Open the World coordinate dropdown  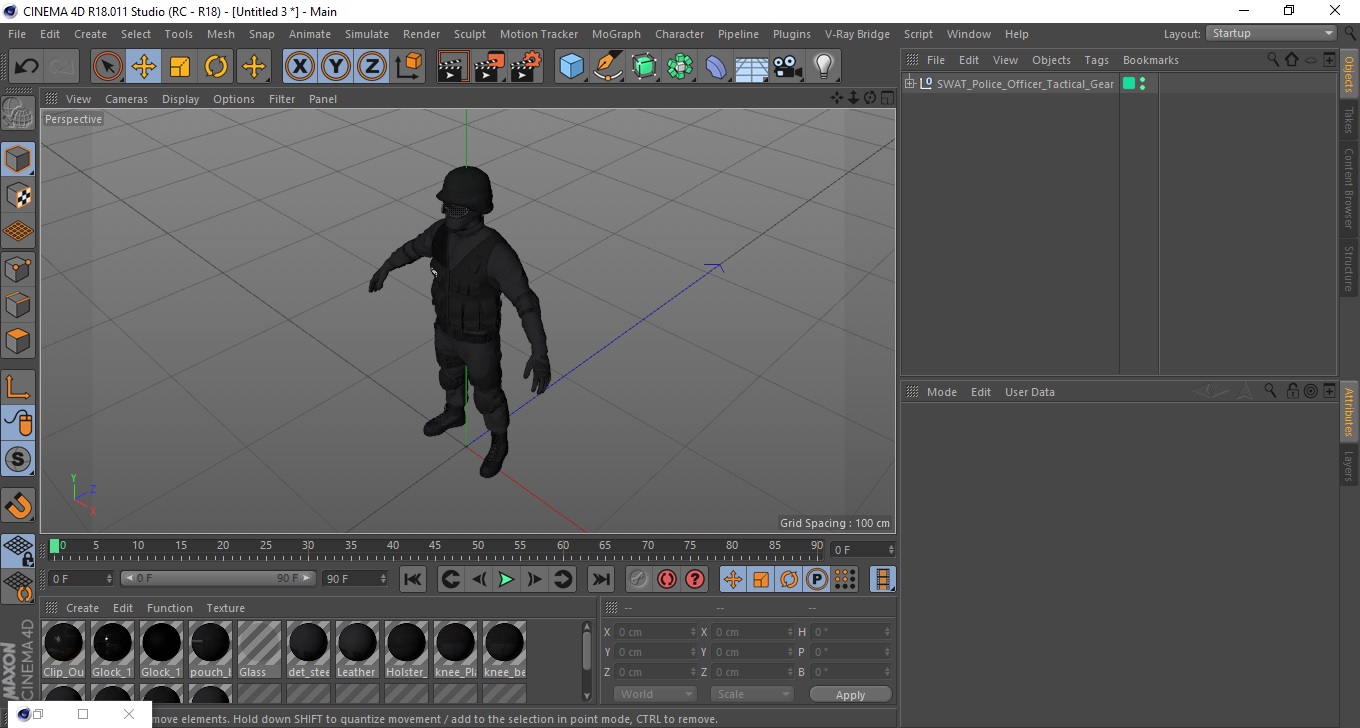655,694
